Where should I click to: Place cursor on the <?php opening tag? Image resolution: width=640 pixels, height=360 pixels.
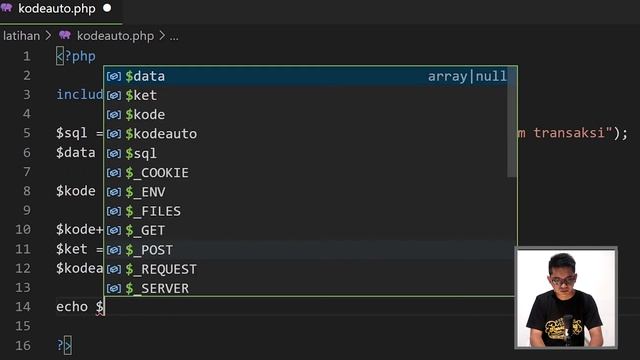pyautogui.click(x=76, y=56)
